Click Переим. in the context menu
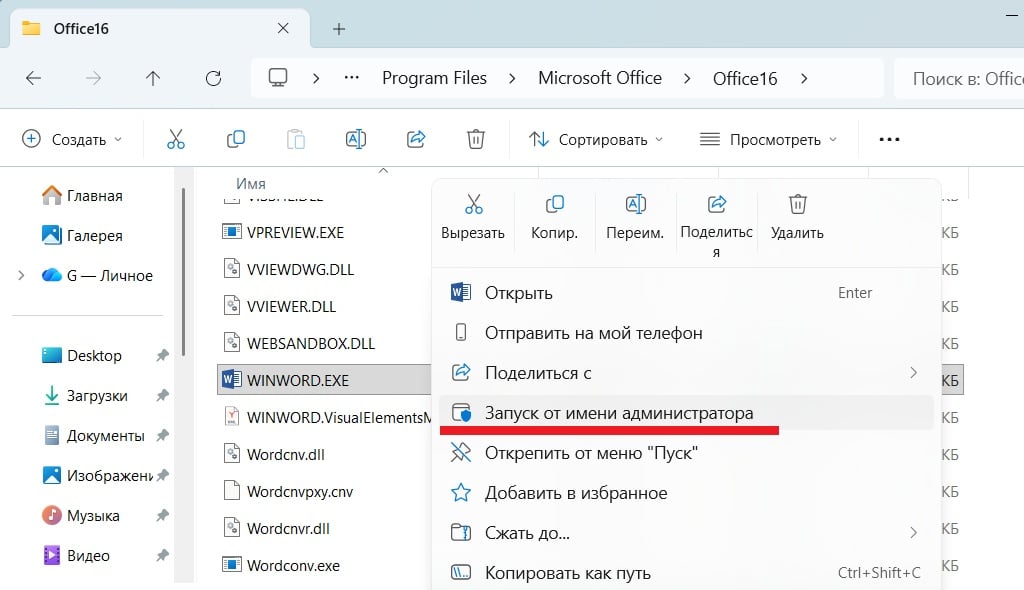 pyautogui.click(x=635, y=218)
